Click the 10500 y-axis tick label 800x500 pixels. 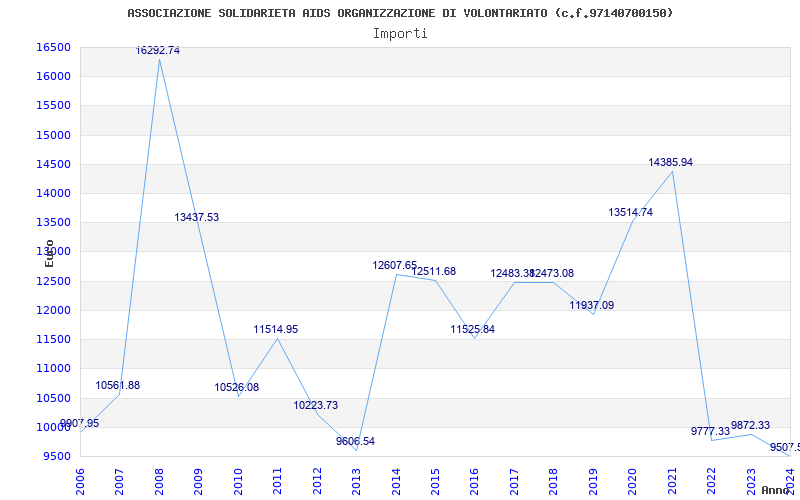point(54,398)
